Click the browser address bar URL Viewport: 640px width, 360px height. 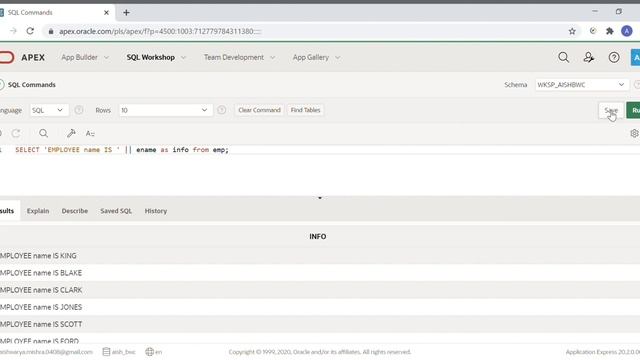tap(160, 31)
